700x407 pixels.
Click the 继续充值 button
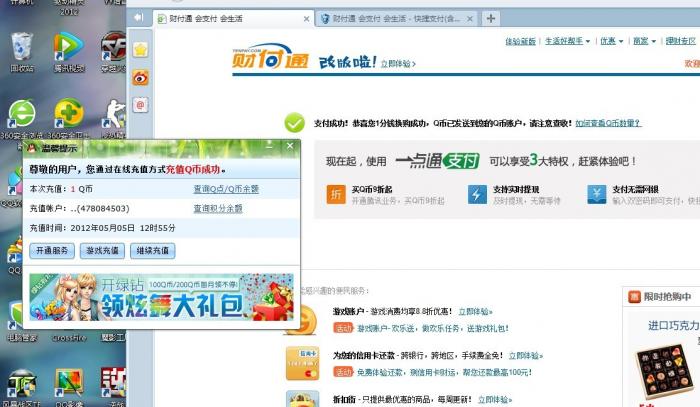click(153, 250)
